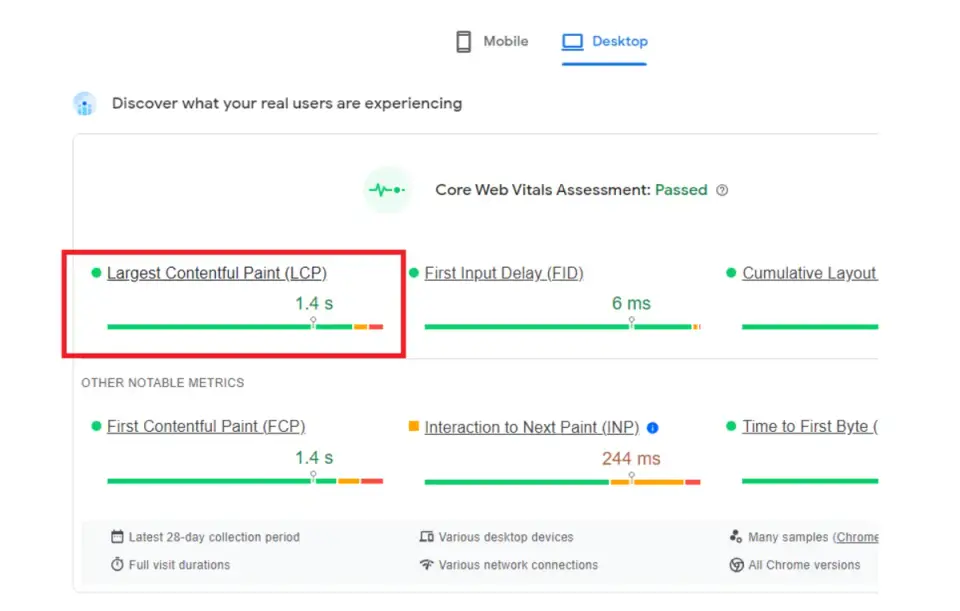The image size is (960, 611).
Task: Click the desktop devices icon
Action: point(427,537)
